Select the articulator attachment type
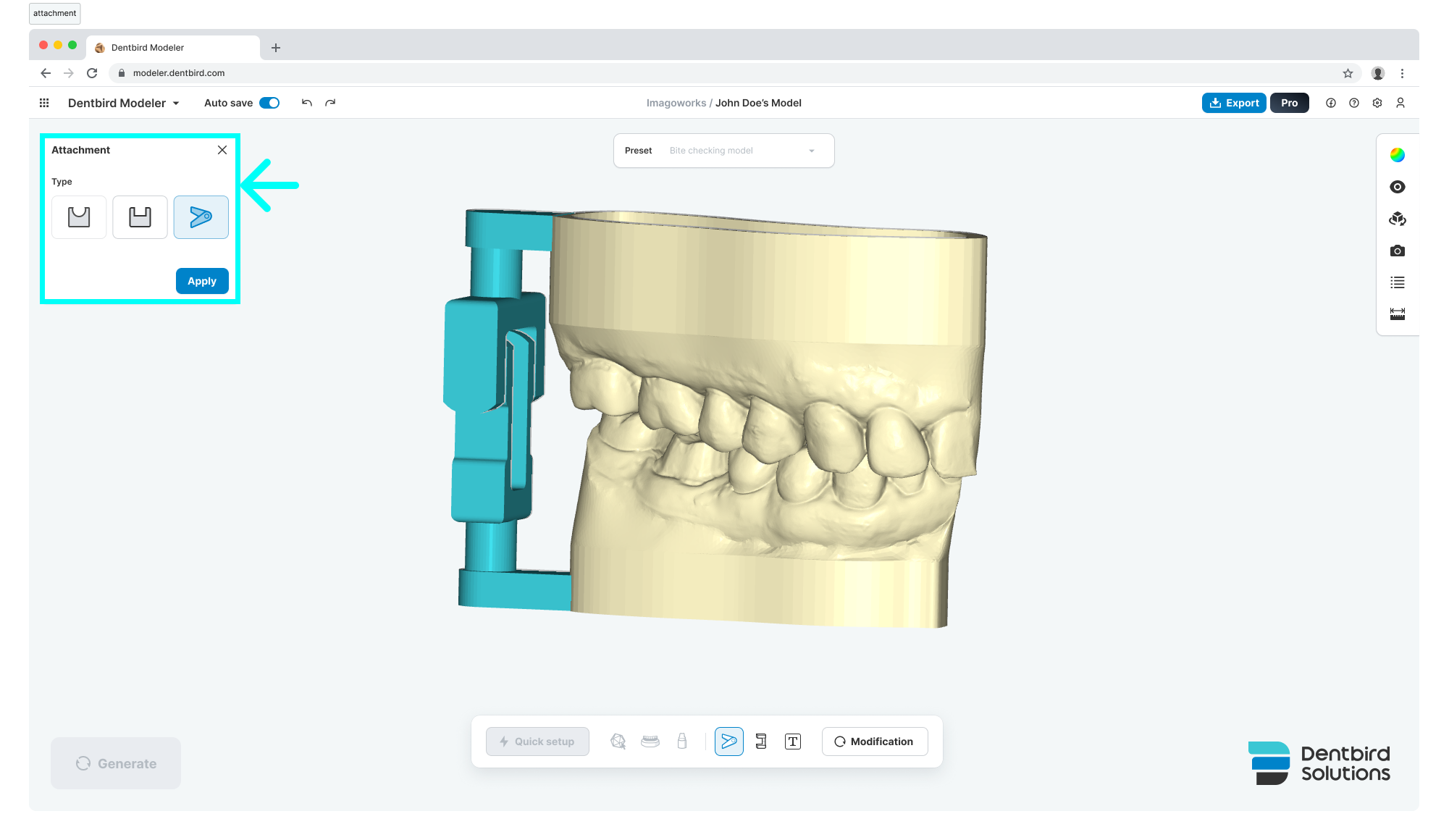The width and height of the screenshot is (1449, 840). point(201,217)
